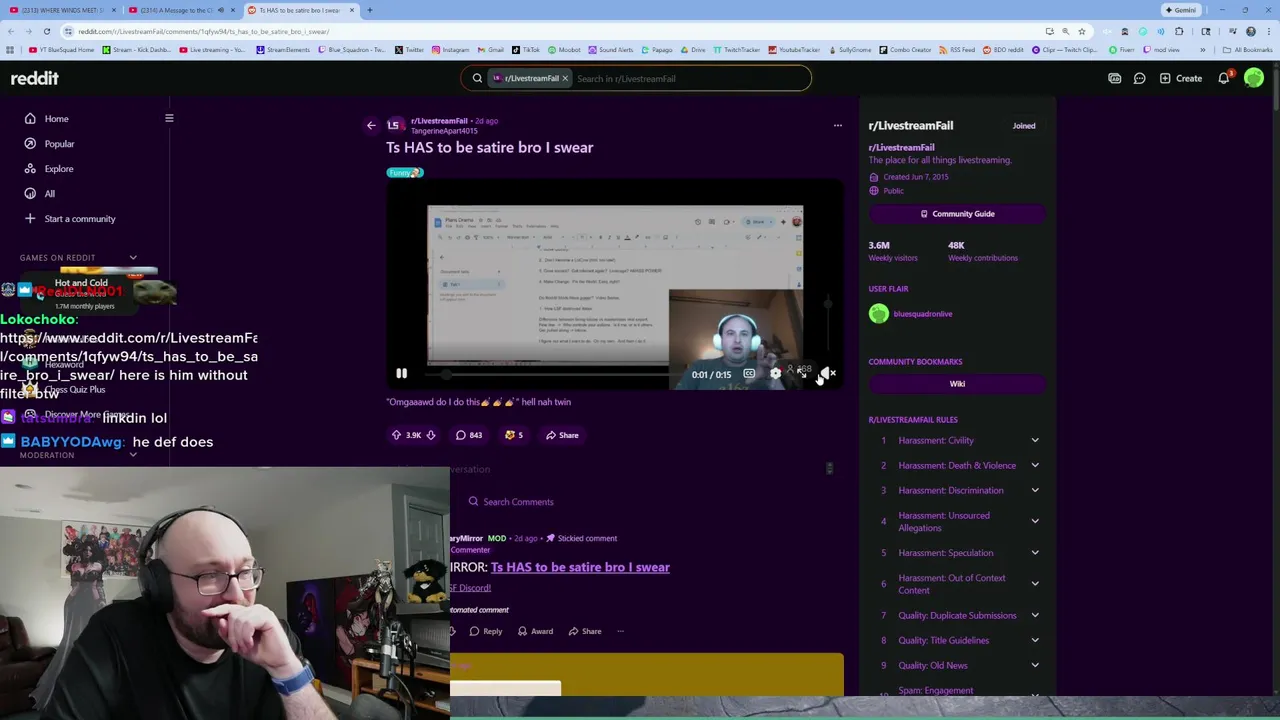Collapse the Games on Reddit section

[x=133, y=258]
